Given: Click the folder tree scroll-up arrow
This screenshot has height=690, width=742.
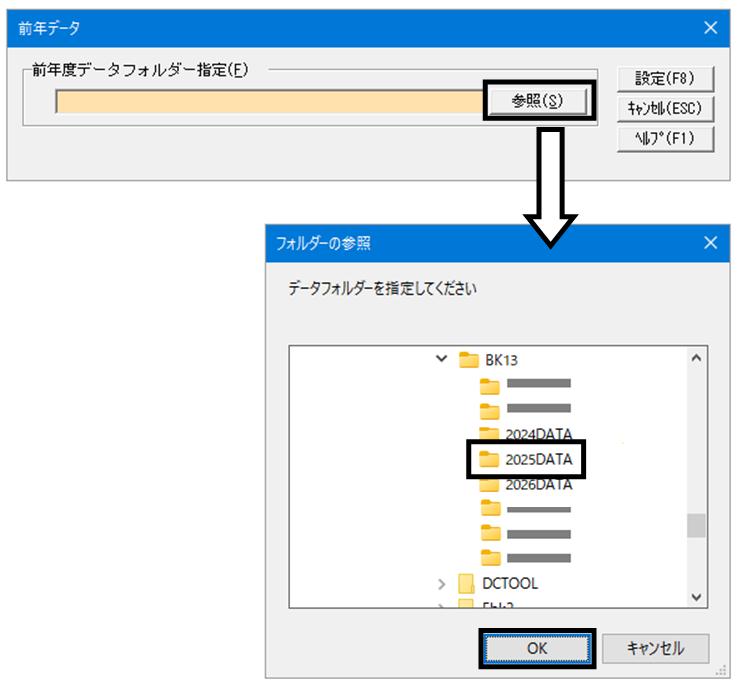Looking at the screenshot, I should coord(696,358).
